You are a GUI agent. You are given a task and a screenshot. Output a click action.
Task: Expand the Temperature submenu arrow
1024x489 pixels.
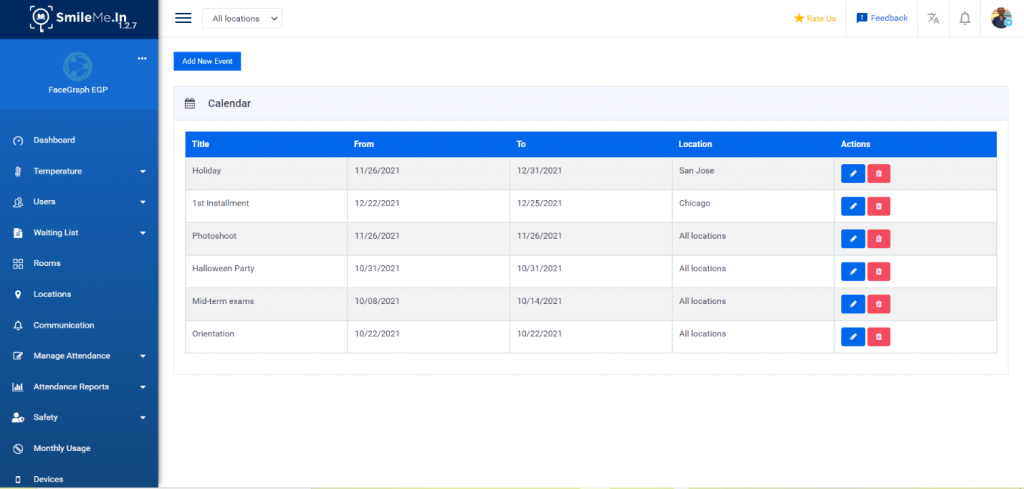click(143, 172)
